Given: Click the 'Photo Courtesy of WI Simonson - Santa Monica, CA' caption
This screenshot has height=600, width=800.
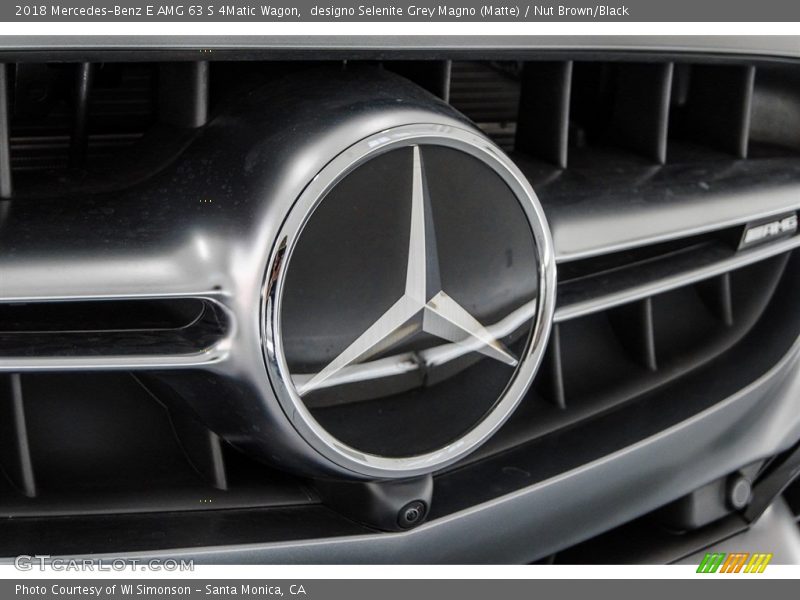Looking at the screenshot, I should click(x=161, y=590).
